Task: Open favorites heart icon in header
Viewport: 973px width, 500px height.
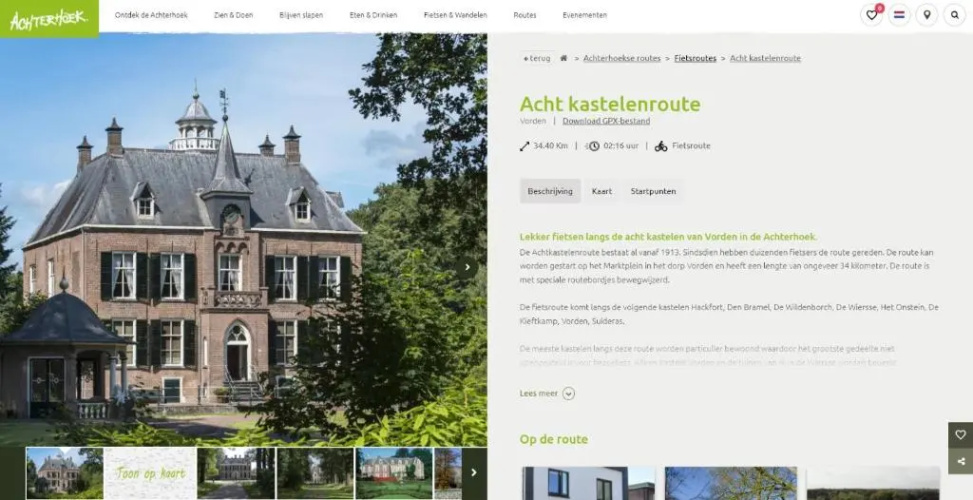Action: coord(872,15)
